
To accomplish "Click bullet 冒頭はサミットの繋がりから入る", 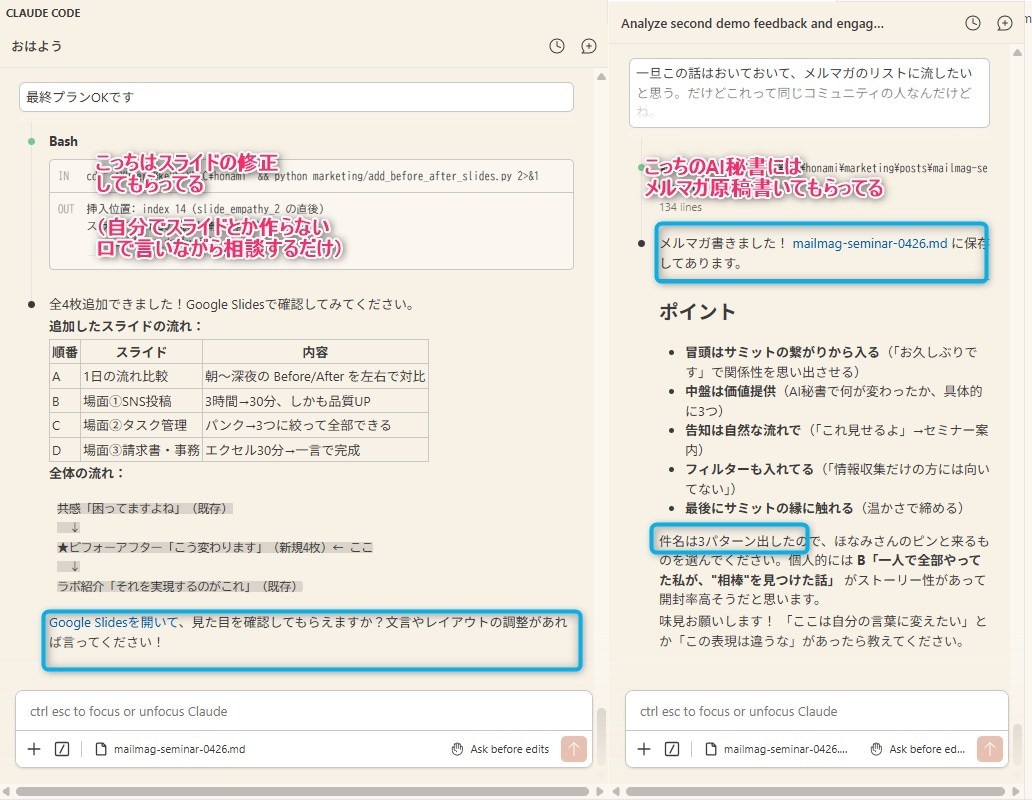I will click(782, 352).
